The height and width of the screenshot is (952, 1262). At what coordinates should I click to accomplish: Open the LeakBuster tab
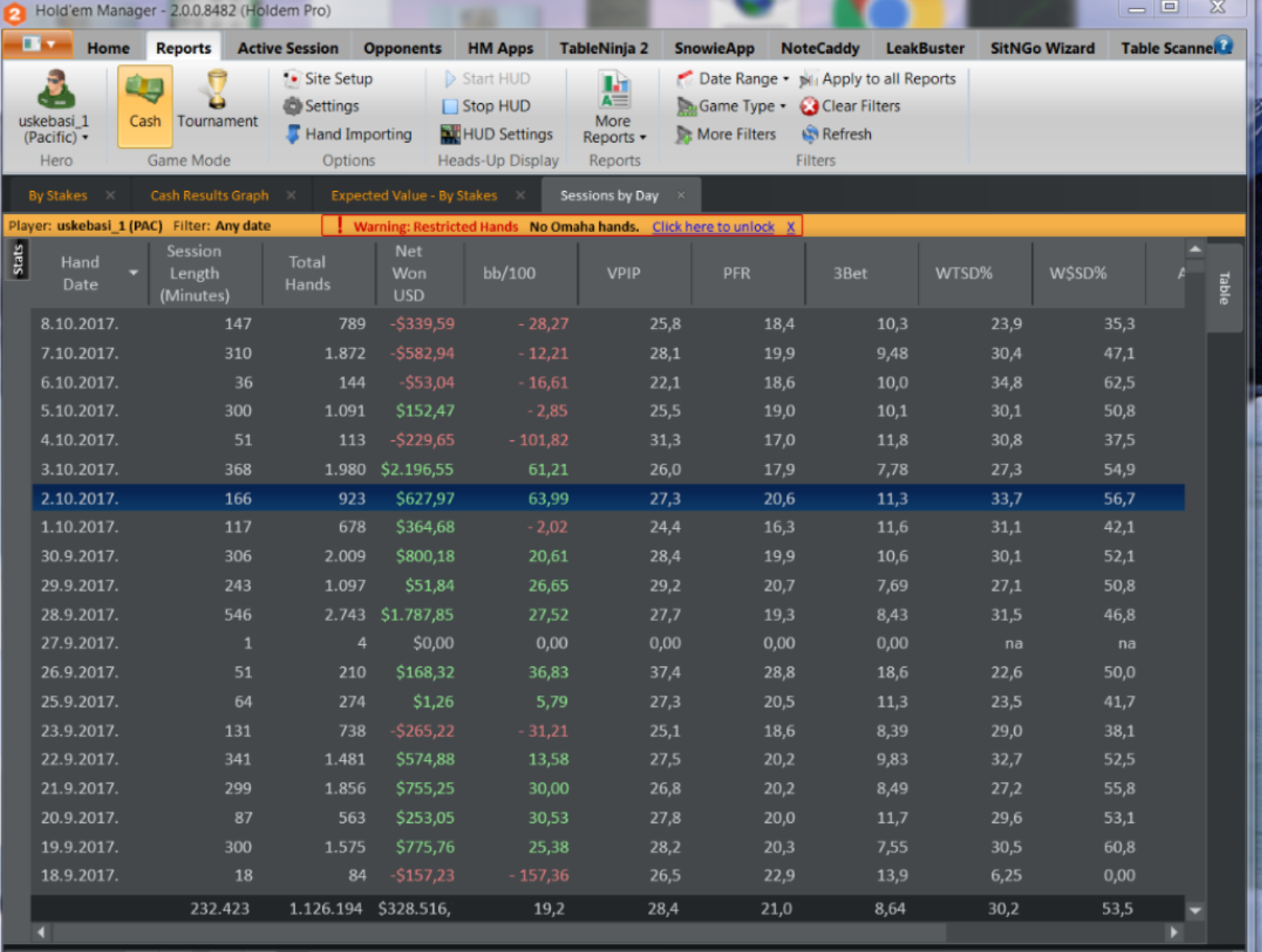[925, 48]
